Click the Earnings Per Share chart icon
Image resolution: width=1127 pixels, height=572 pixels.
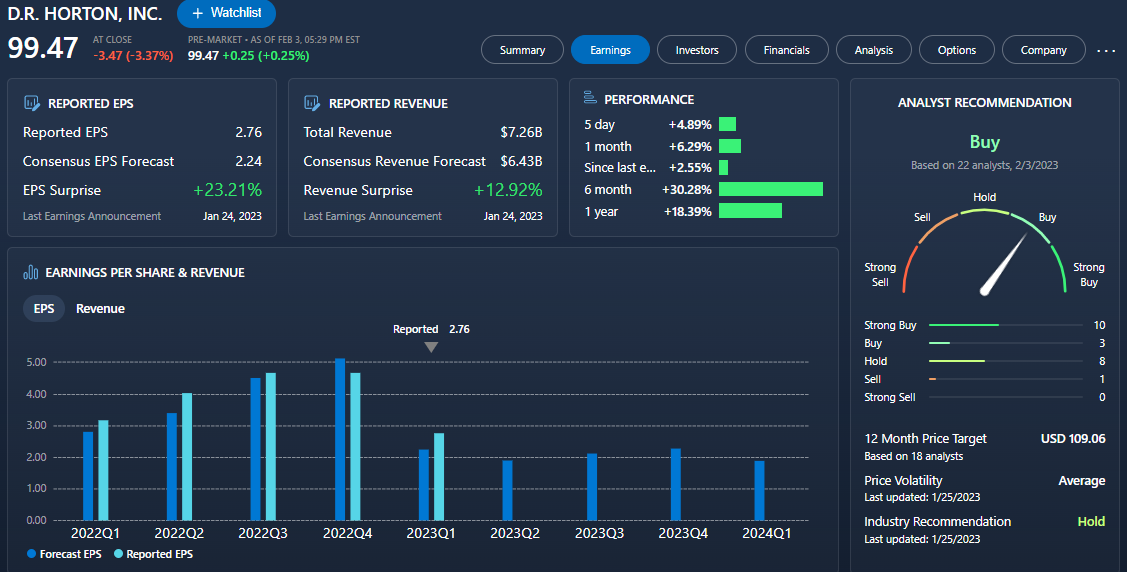tap(31, 272)
